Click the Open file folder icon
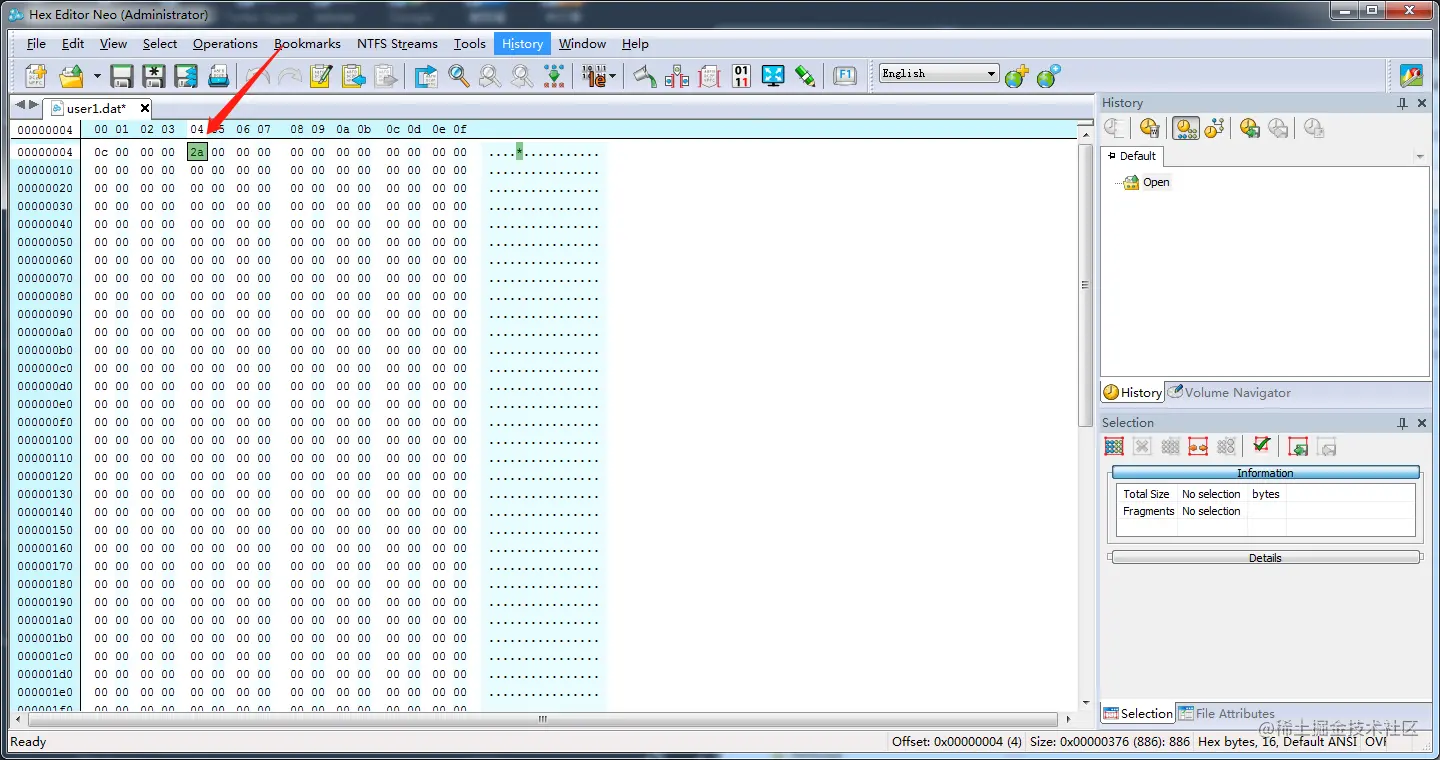This screenshot has width=1440, height=760. (72, 76)
